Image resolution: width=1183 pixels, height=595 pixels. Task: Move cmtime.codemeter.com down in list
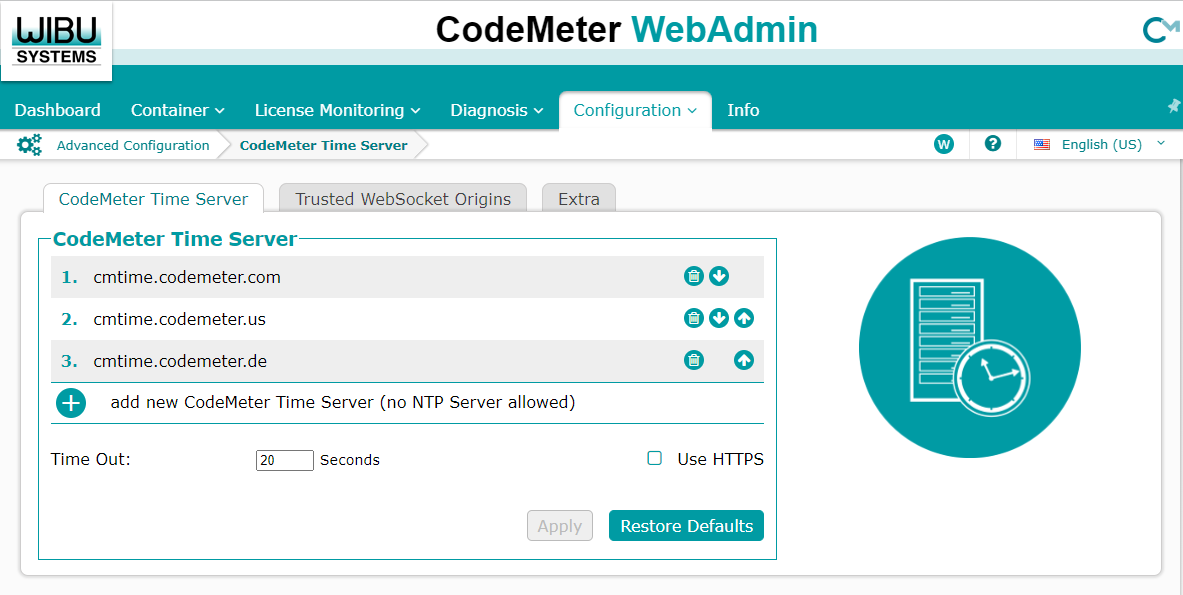pos(719,277)
